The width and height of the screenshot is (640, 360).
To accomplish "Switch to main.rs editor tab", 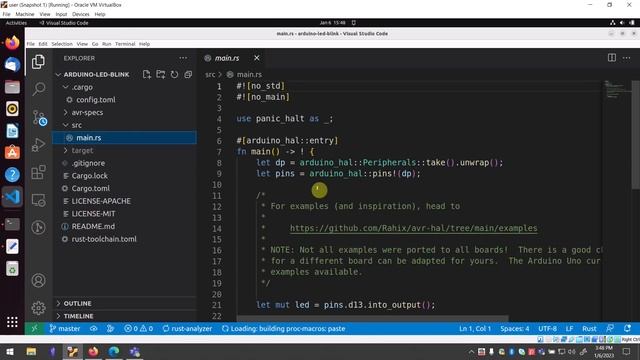I will click(227, 58).
